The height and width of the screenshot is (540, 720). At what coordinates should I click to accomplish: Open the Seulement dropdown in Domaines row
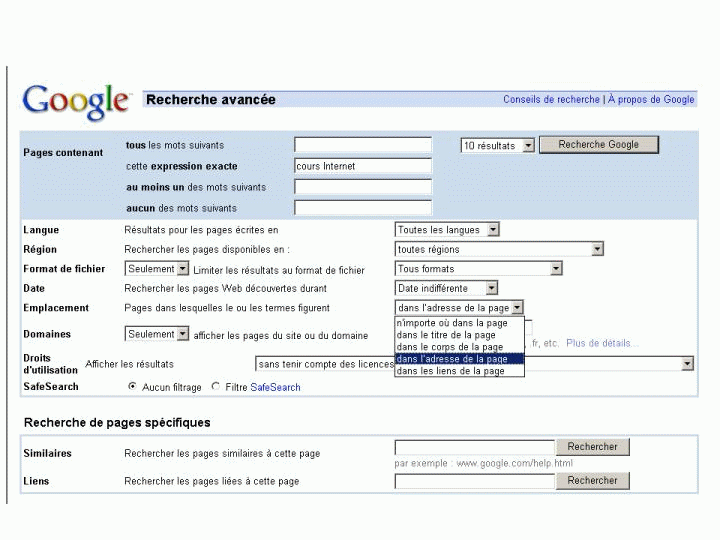pyautogui.click(x=157, y=334)
